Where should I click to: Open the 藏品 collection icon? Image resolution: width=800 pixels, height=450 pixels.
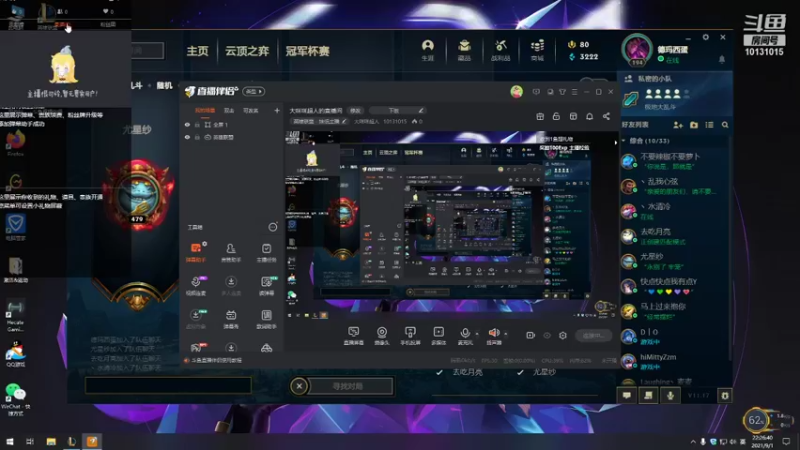(464, 50)
